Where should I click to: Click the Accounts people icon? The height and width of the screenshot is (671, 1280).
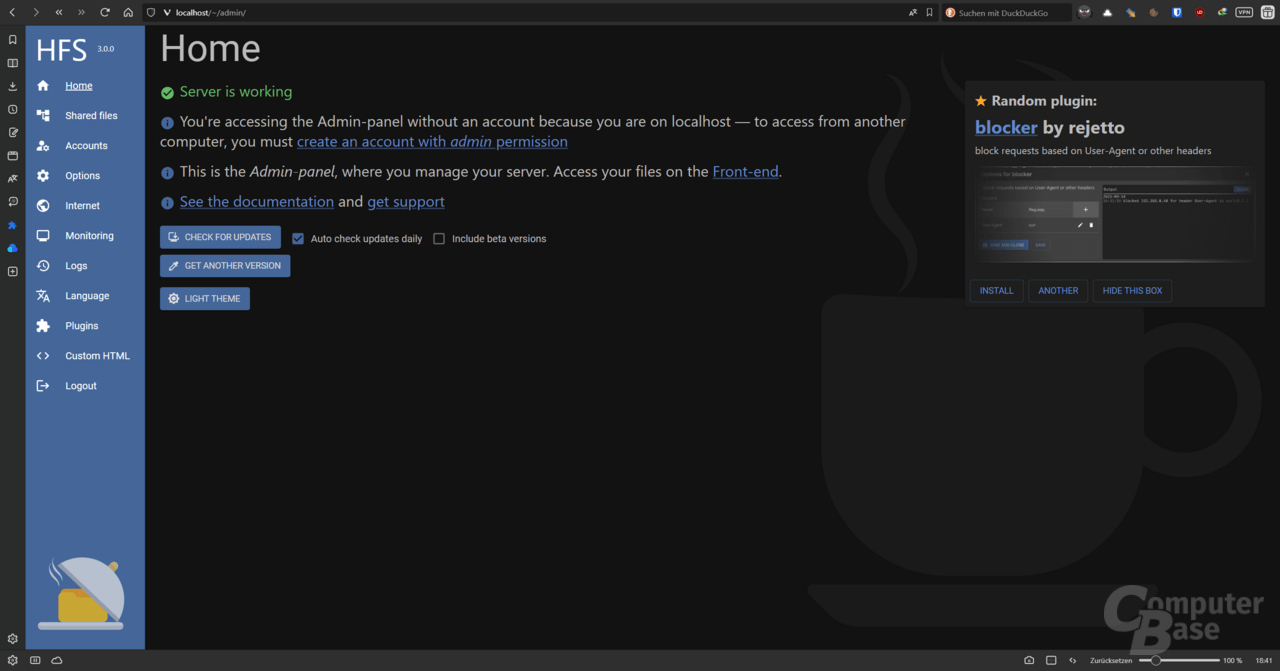43,146
